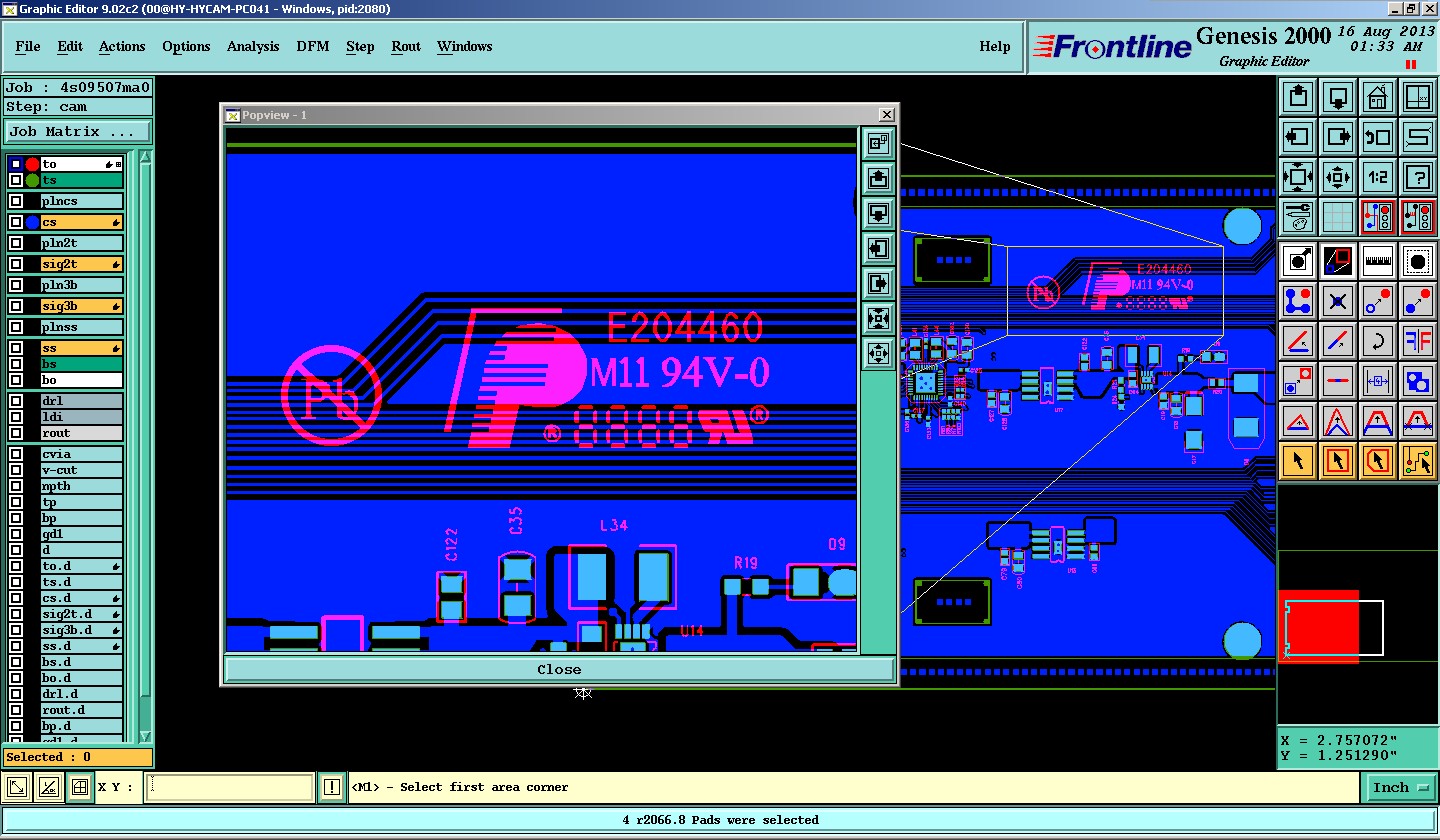Toggle the checkbox for layer cs
The image size is (1440, 840).
tap(15, 222)
